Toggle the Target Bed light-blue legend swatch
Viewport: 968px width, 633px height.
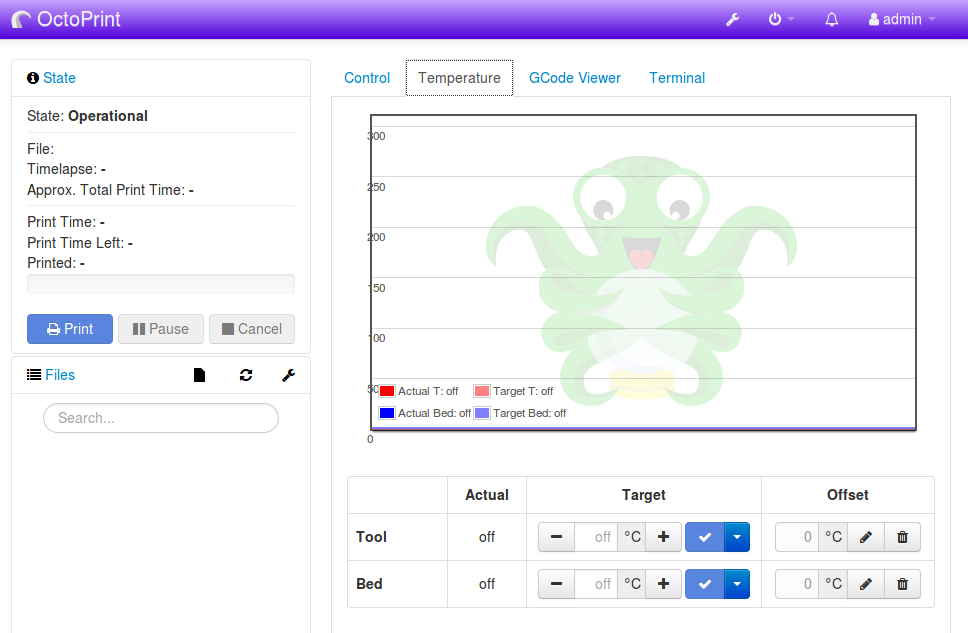(482, 413)
